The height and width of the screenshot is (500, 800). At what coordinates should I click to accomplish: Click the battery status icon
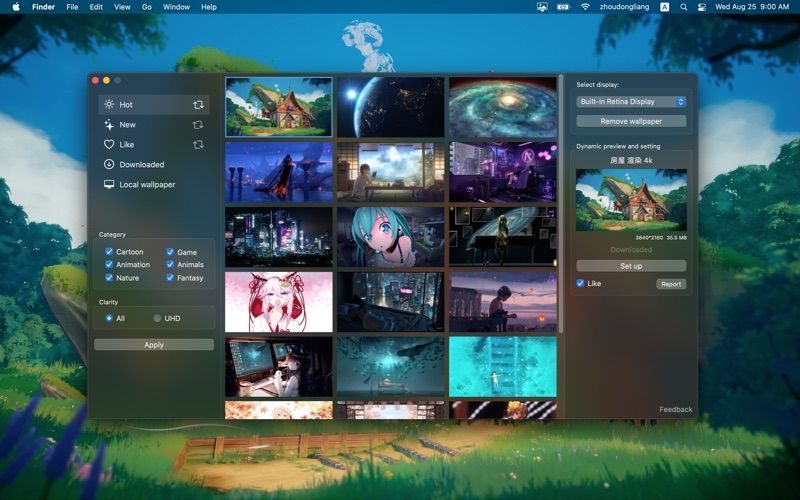563,7
